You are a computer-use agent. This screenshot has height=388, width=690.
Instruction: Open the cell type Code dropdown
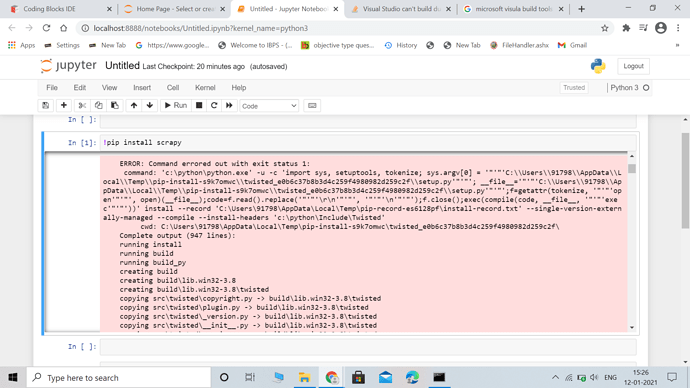[x=269, y=106]
